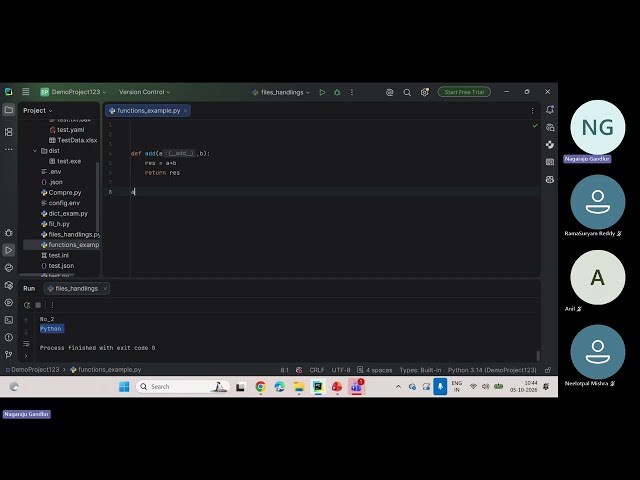Open the Notifications bell icon
The width and height of the screenshot is (640, 480).
[x=550, y=110]
